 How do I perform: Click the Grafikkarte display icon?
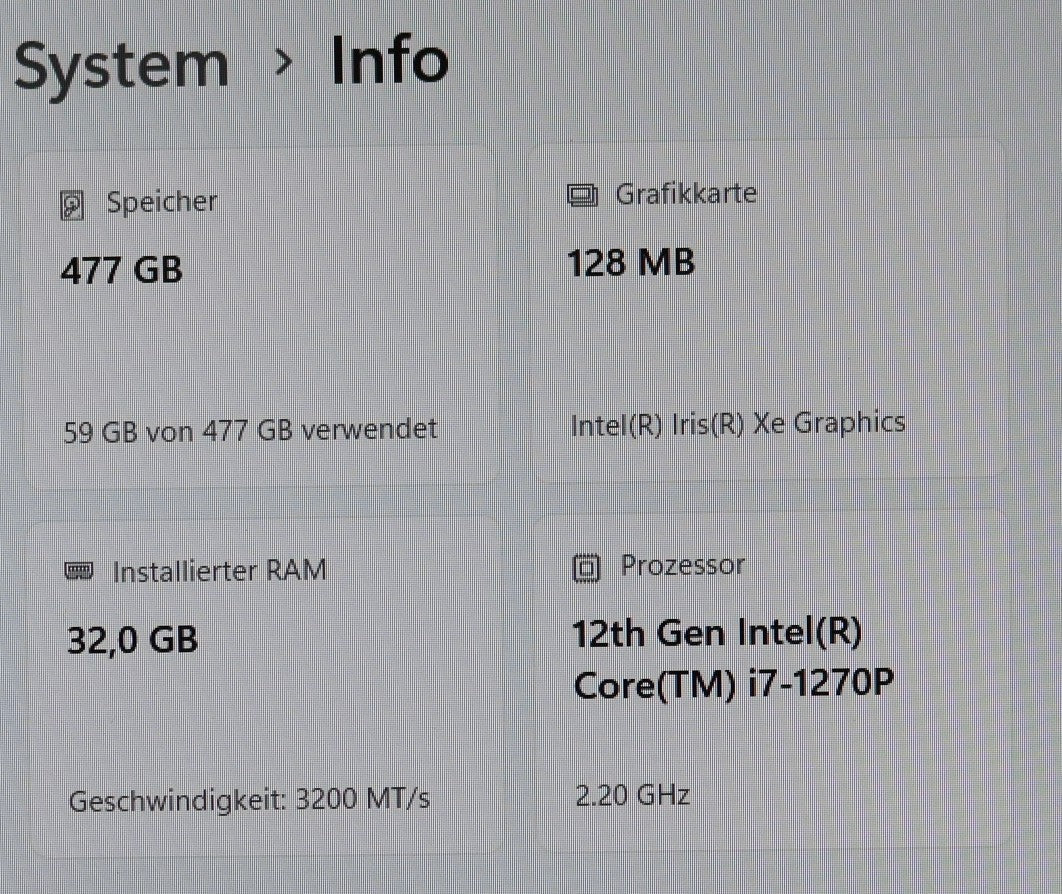(581, 195)
